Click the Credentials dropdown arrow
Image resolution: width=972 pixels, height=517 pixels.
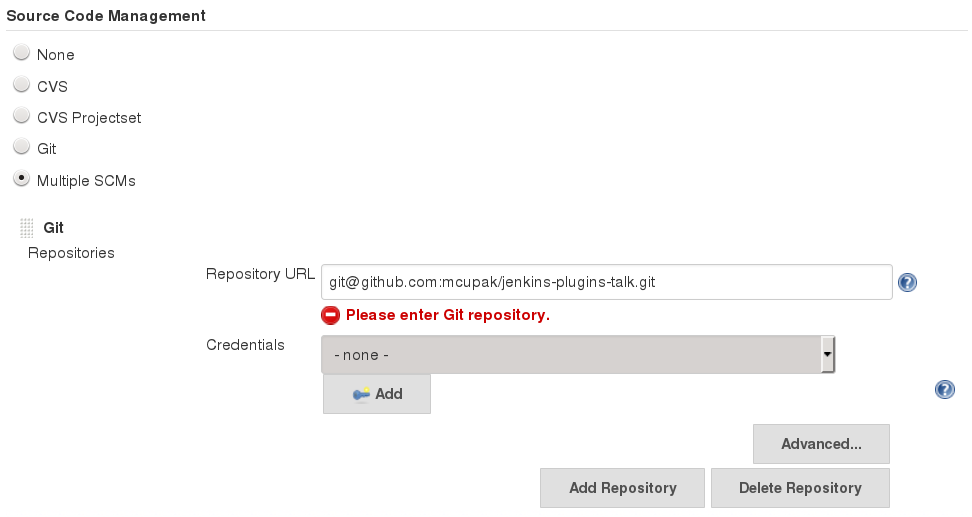click(827, 354)
